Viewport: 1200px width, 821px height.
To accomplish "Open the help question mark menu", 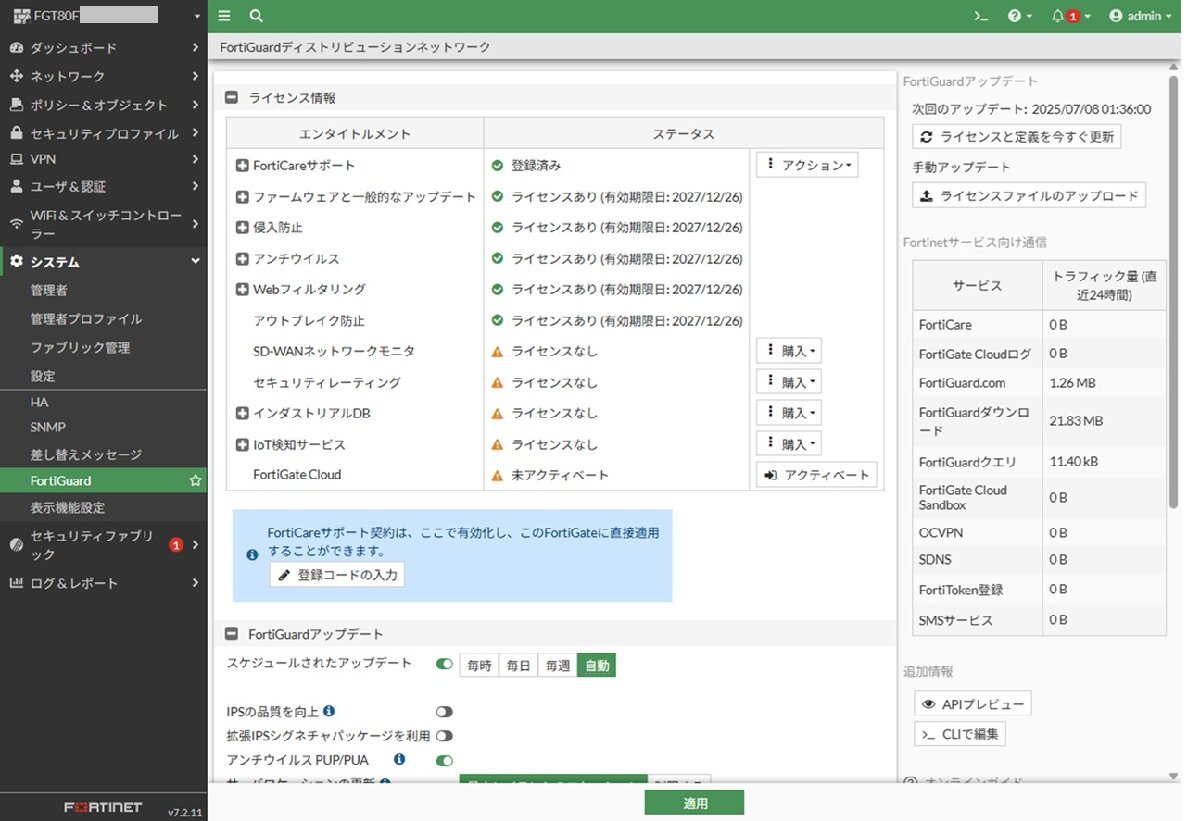I will coord(1019,16).
